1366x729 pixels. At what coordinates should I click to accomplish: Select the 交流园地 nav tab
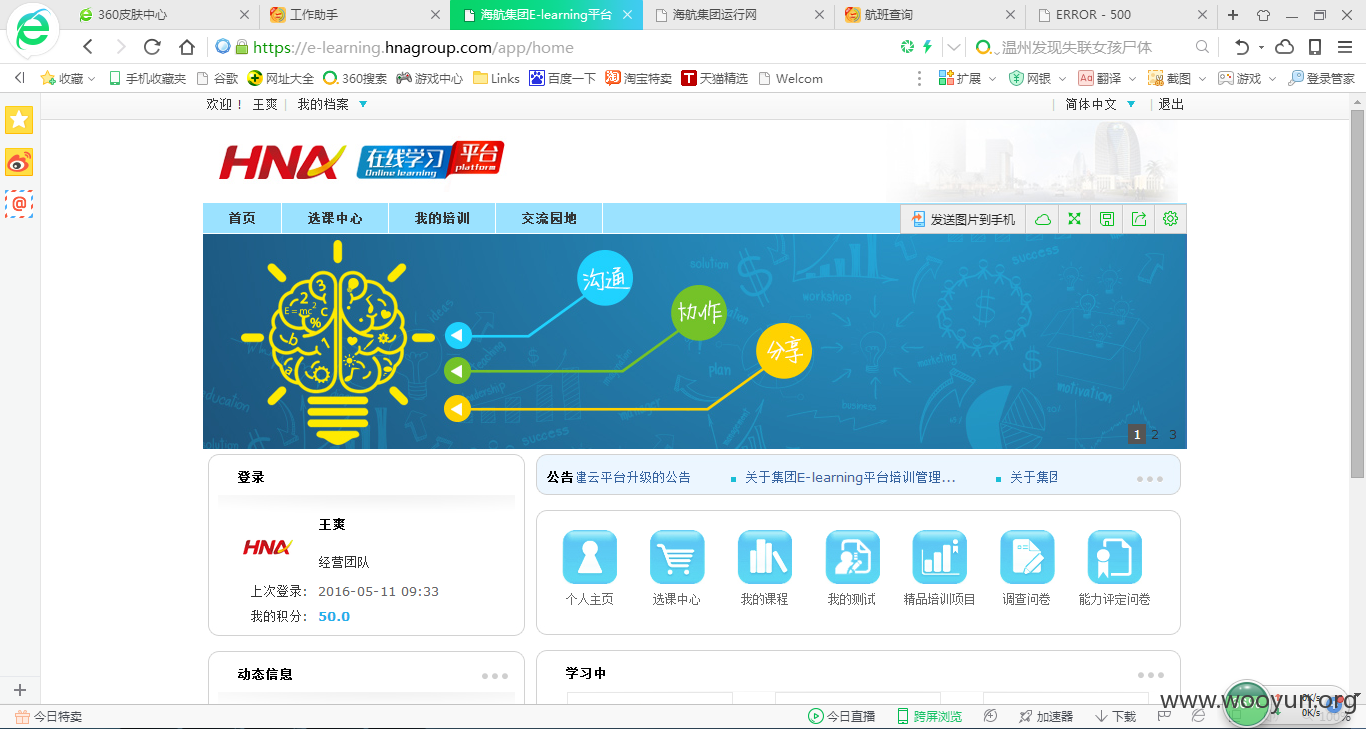[549, 218]
